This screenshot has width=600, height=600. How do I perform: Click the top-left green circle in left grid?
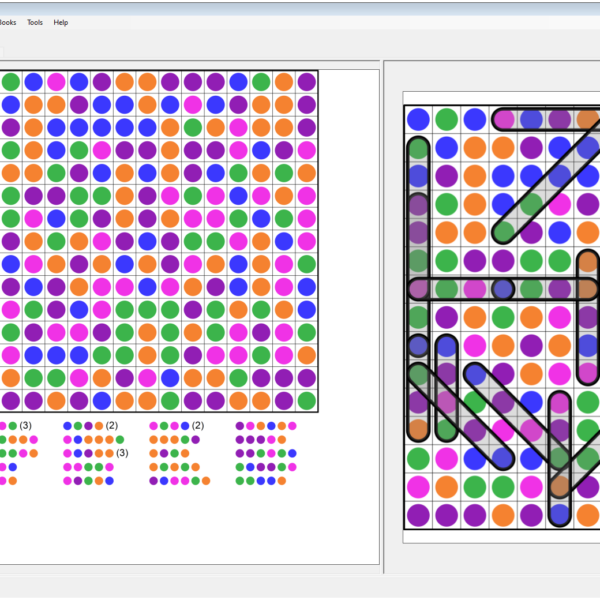pos(11,82)
